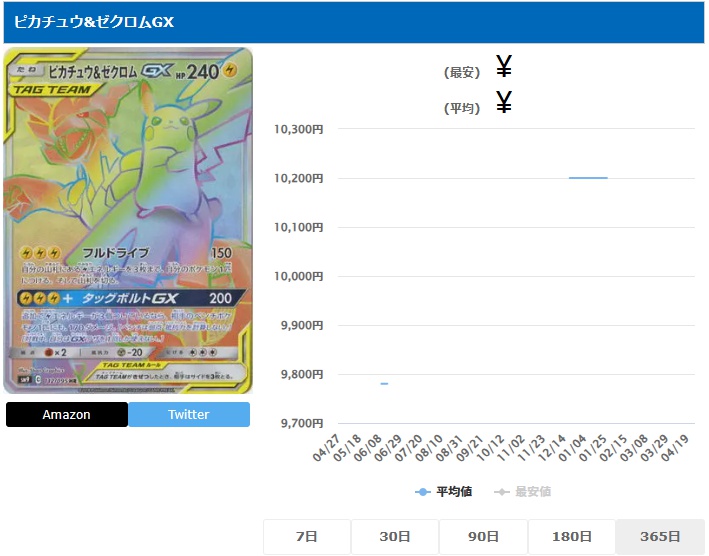Select the 7日 period tab
709x556 pixels.
click(307, 537)
